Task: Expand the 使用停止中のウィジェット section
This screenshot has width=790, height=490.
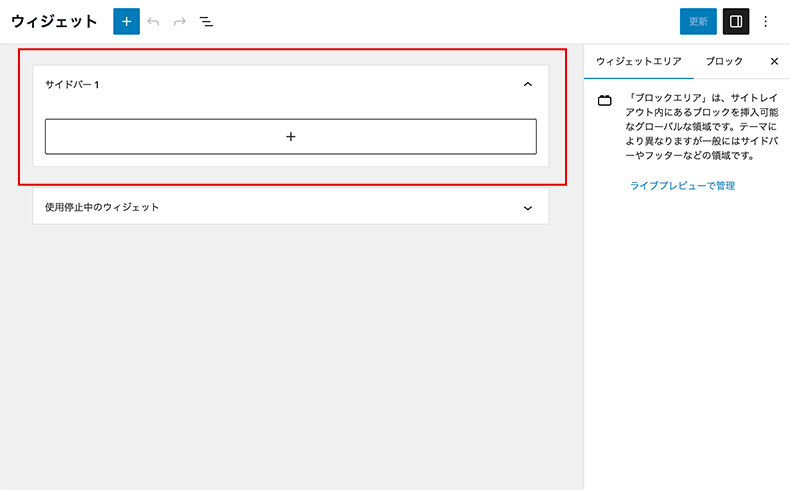Action: click(x=528, y=207)
